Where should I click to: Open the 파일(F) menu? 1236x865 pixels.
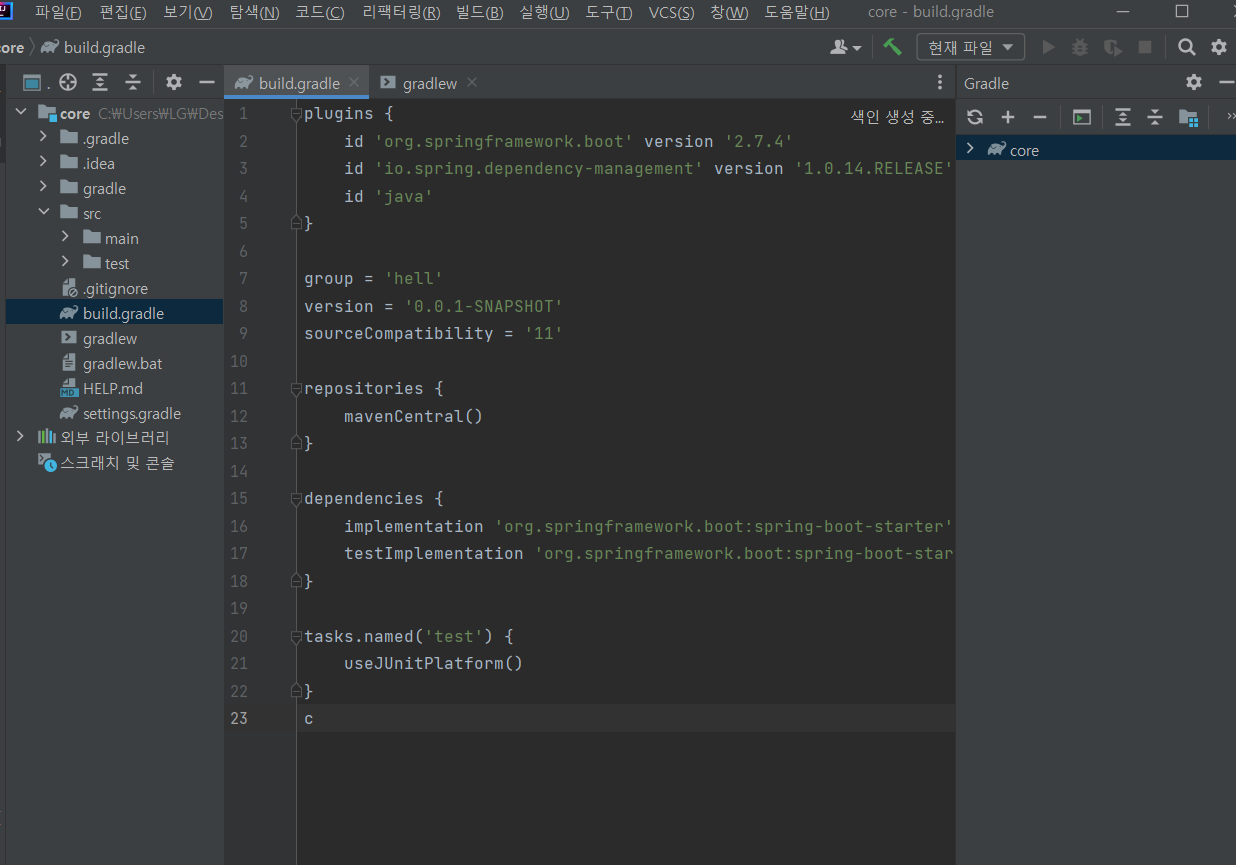[58, 12]
